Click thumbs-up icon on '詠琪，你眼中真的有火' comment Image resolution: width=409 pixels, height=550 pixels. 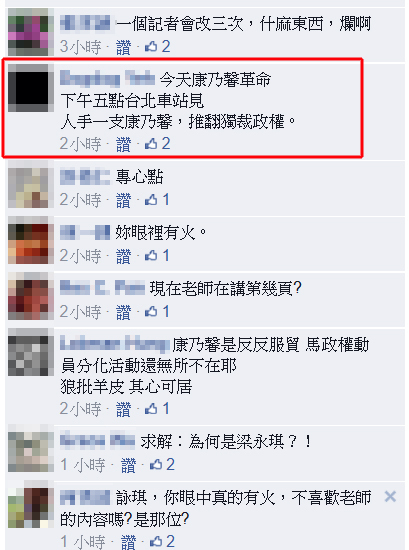point(156,542)
